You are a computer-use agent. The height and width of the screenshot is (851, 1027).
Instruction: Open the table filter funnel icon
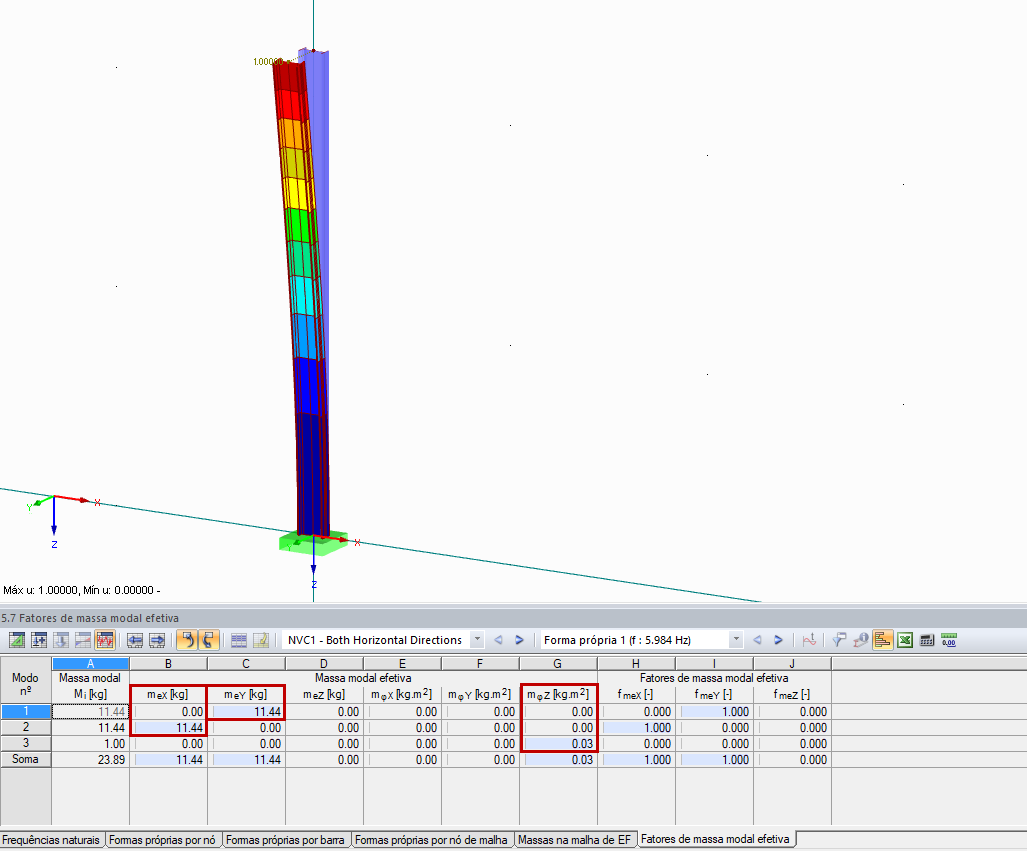(839, 640)
